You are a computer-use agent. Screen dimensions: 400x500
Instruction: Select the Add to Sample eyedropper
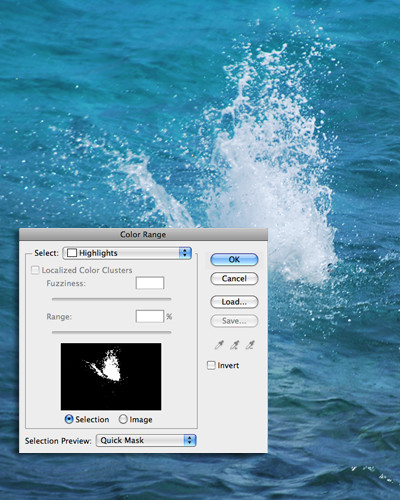[x=234, y=345]
